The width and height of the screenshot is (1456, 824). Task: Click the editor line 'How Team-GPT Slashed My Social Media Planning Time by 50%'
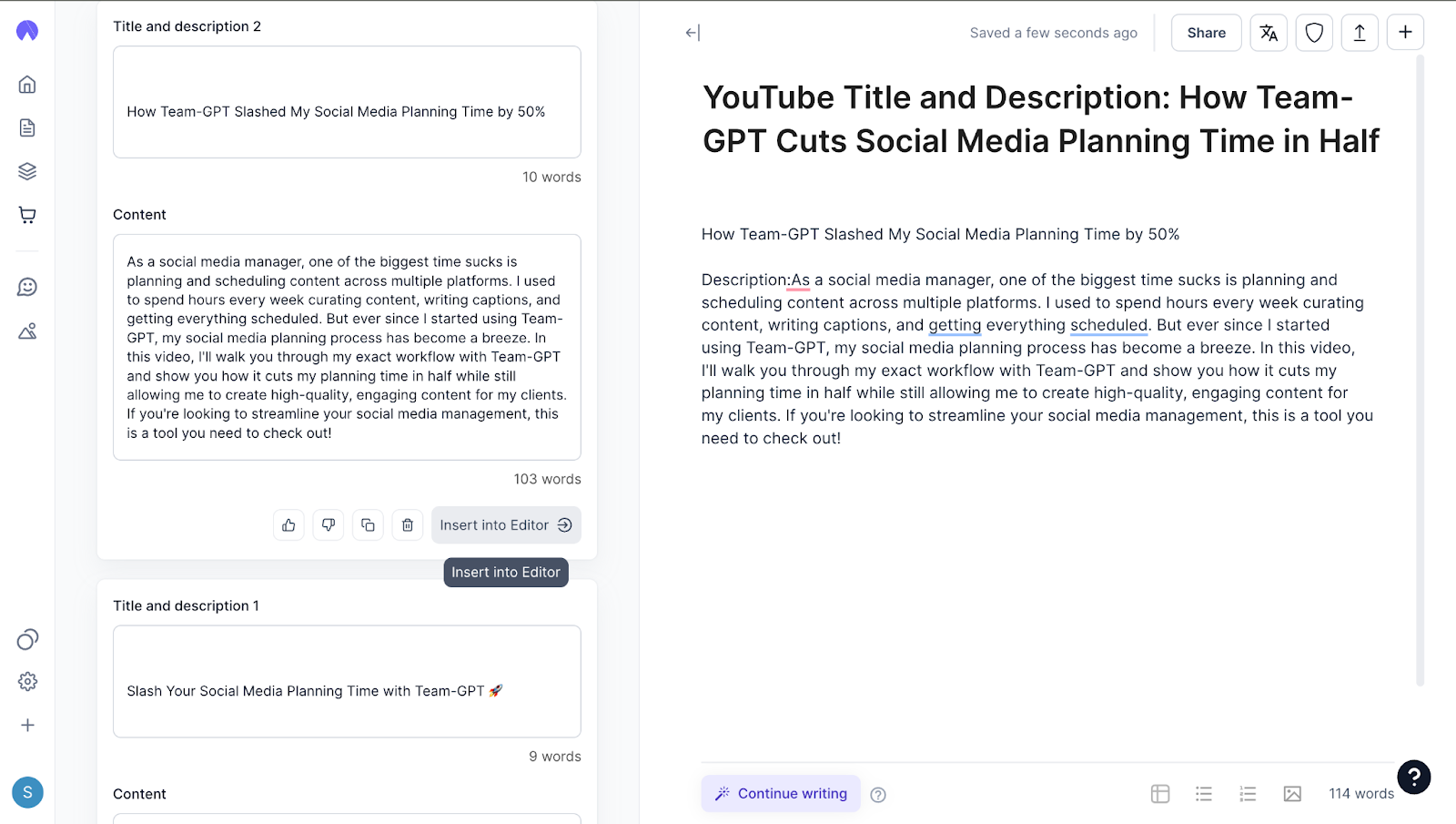click(x=940, y=234)
